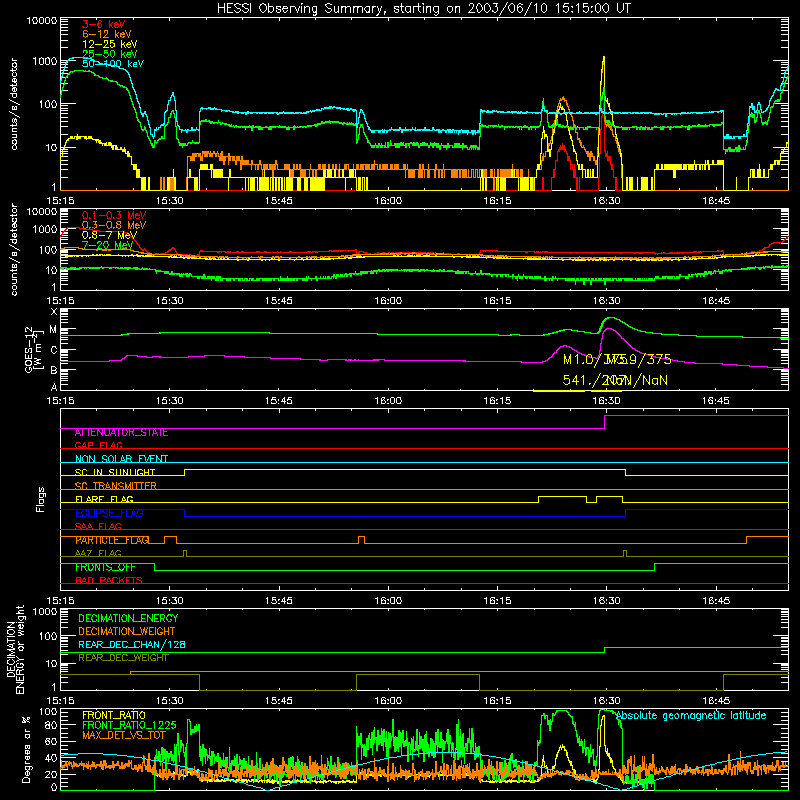Select the green 25-50 keV legend label
800x800 pixels.
[x=110, y=54]
